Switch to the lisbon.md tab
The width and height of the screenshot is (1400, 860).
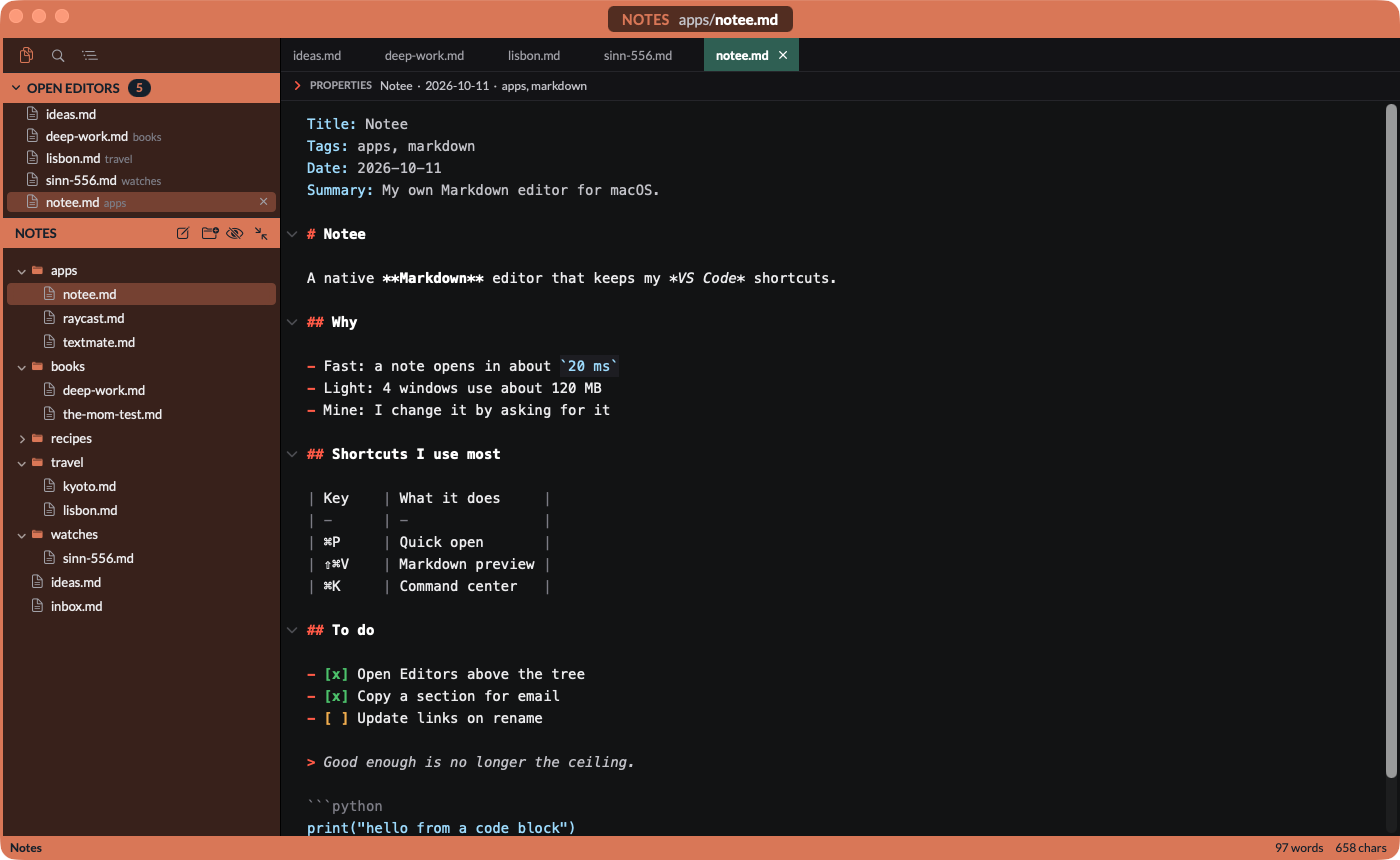coord(533,55)
